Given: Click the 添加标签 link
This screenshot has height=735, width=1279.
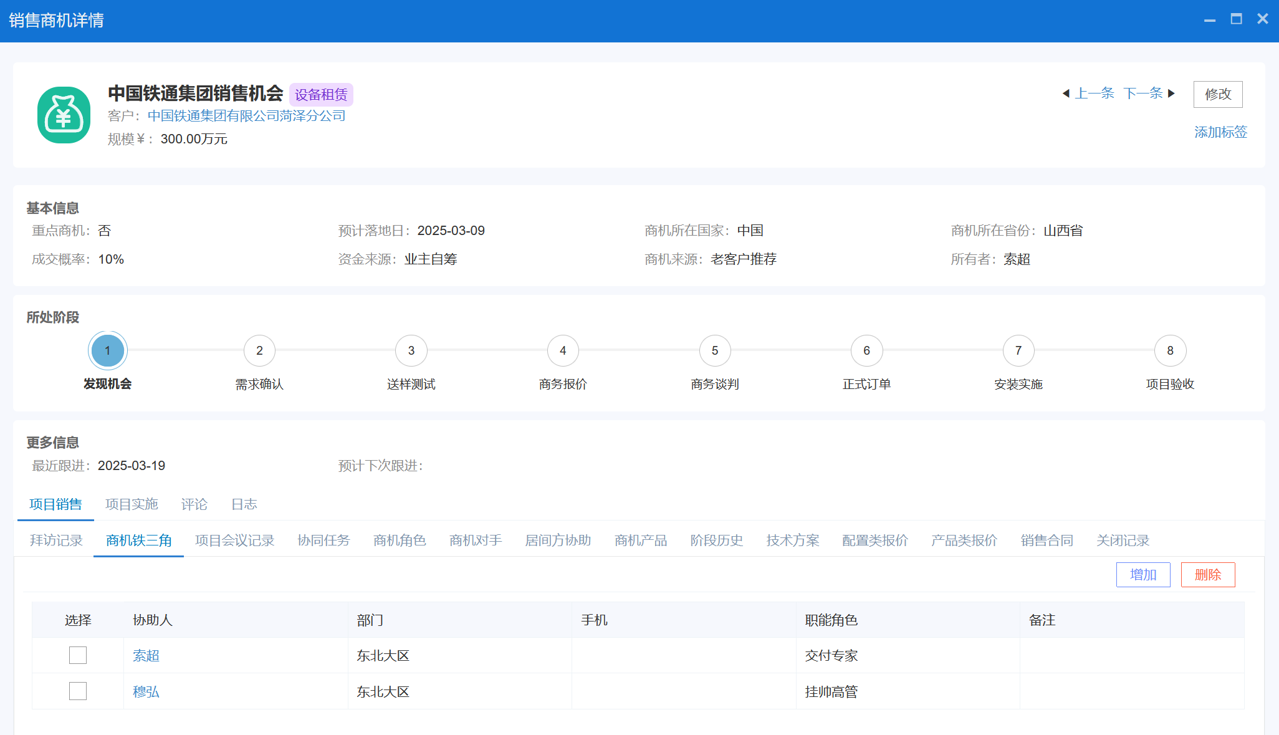Looking at the screenshot, I should (1220, 132).
